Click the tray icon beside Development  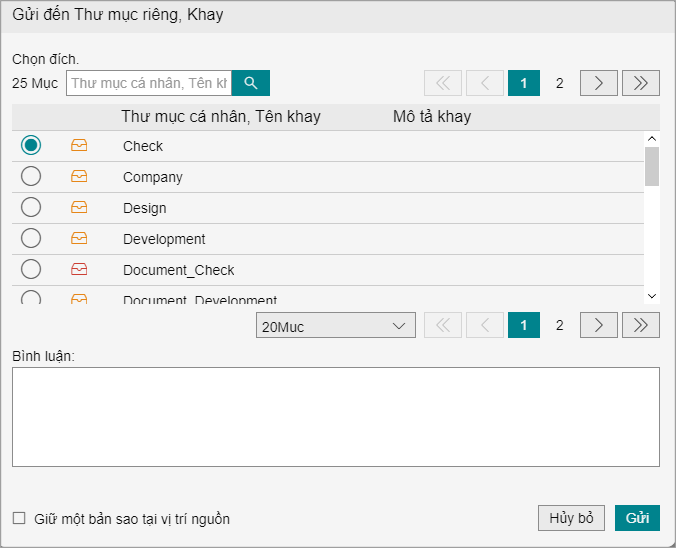(x=79, y=238)
